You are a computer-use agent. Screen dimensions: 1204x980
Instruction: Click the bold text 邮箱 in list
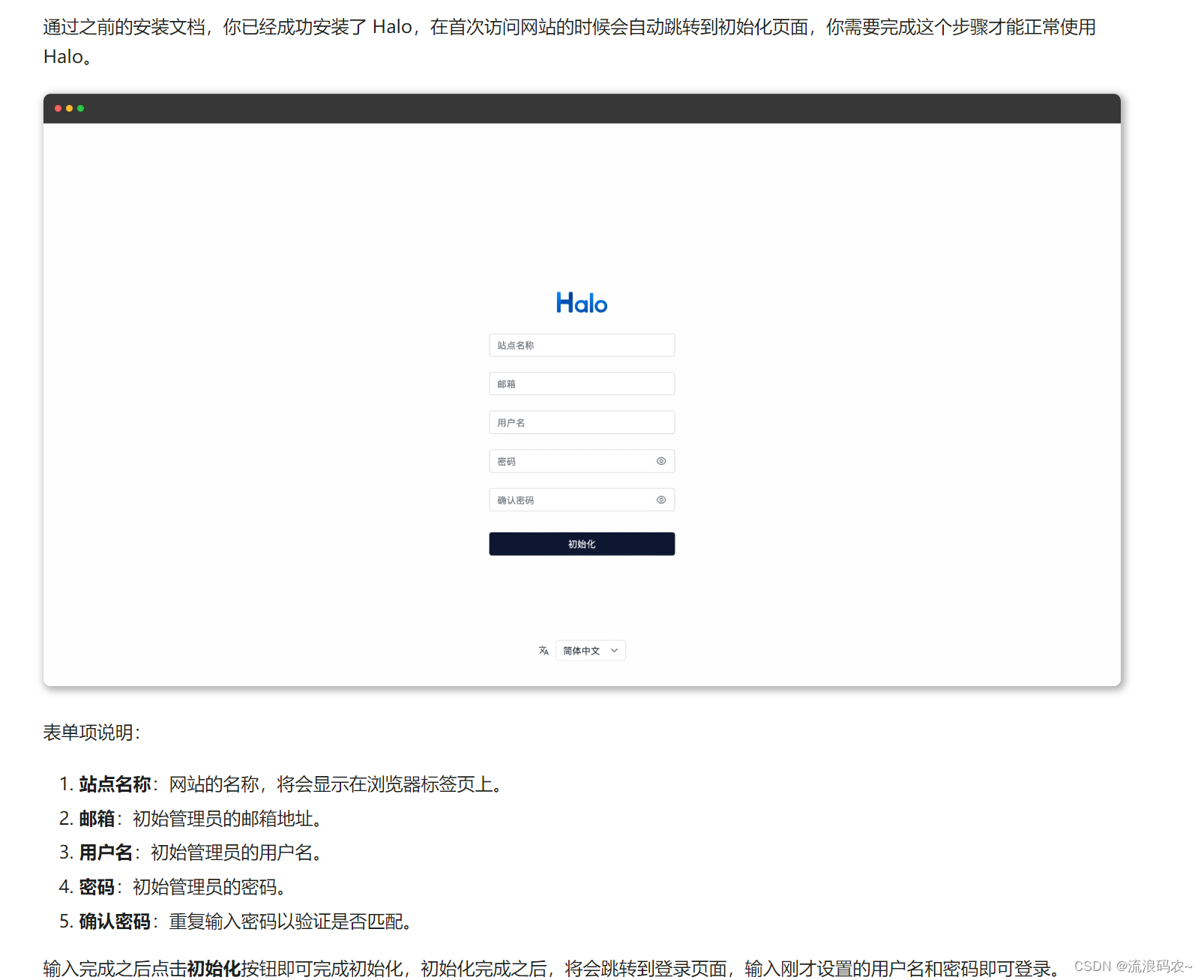coord(97,819)
